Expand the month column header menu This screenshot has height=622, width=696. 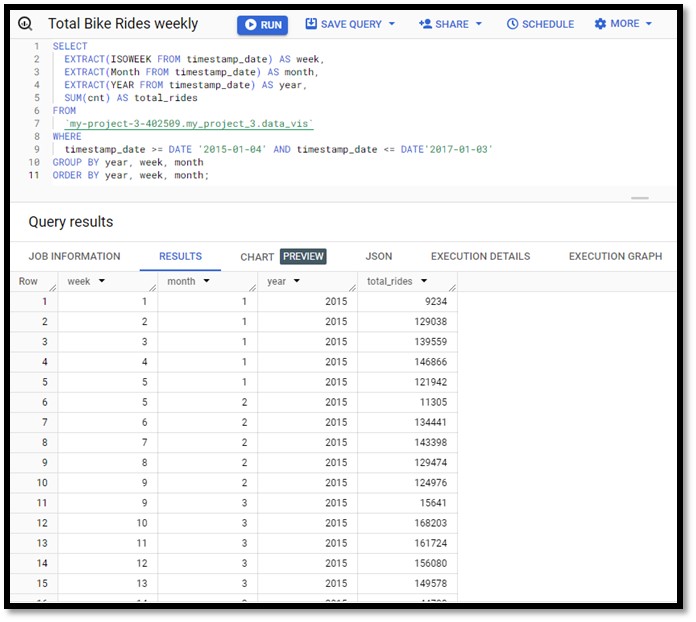click(207, 282)
